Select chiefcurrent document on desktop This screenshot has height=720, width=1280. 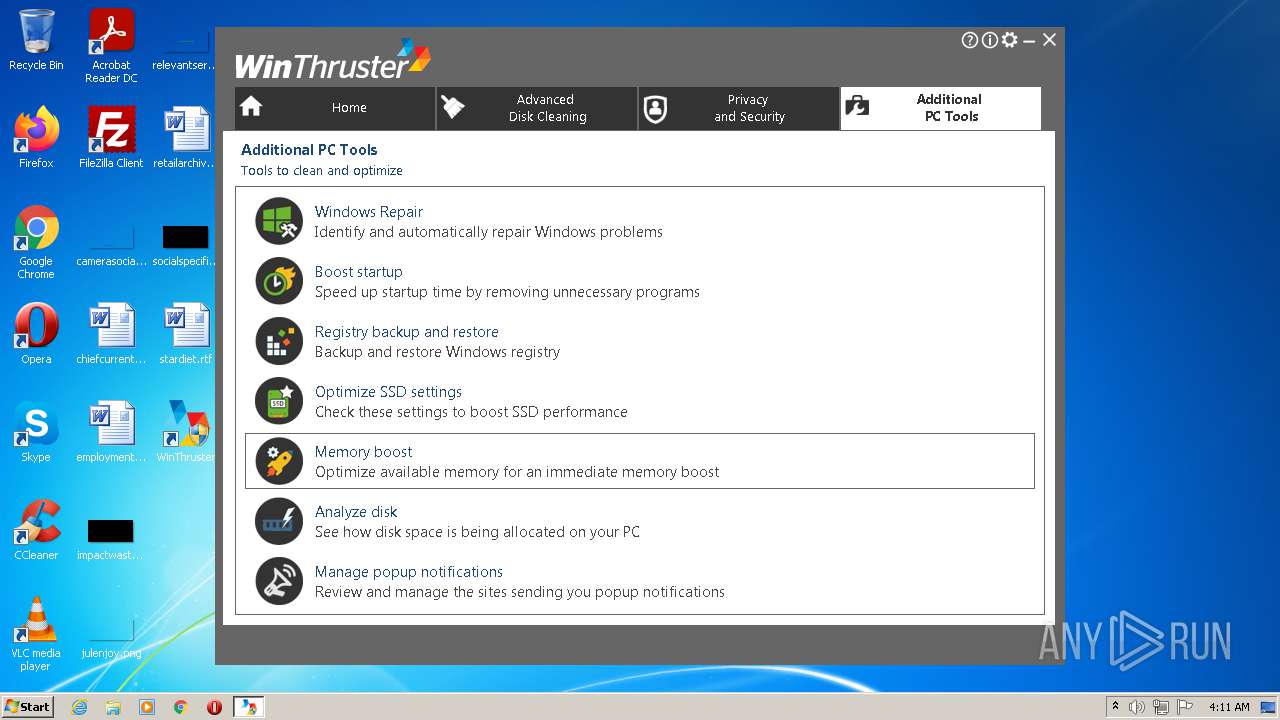click(111, 334)
